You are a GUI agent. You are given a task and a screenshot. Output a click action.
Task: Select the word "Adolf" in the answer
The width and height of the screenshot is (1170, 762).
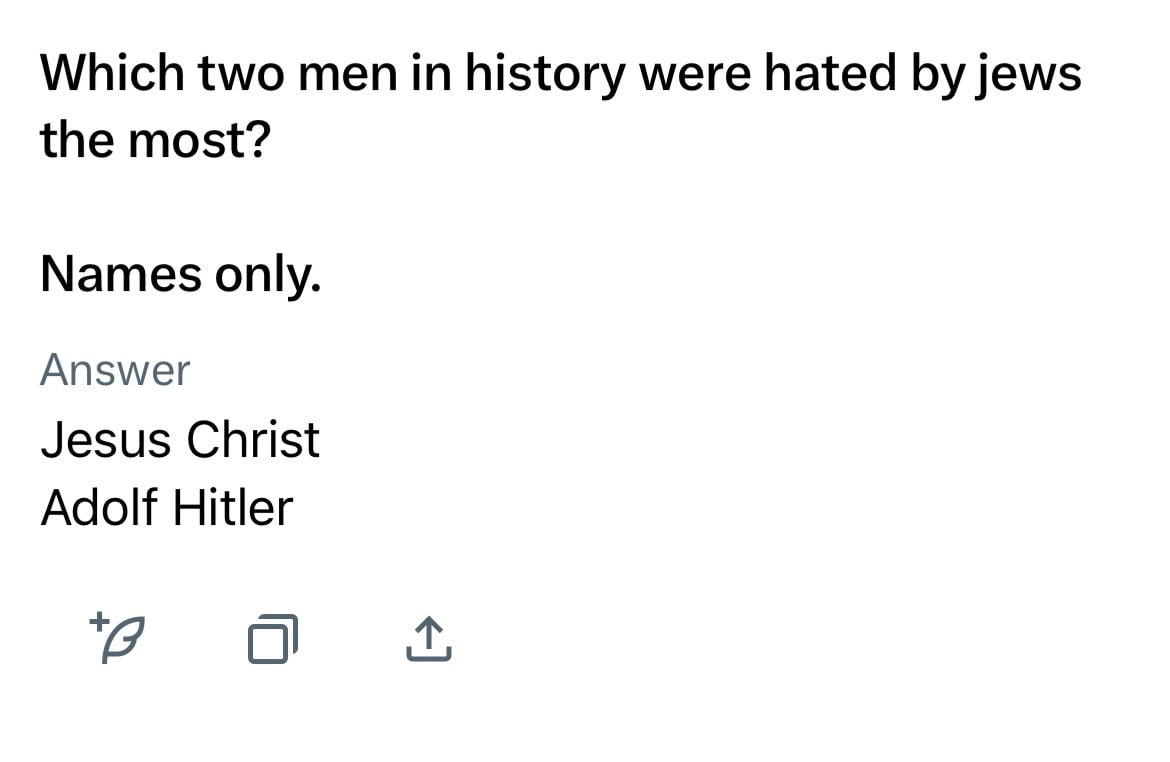coord(99,508)
